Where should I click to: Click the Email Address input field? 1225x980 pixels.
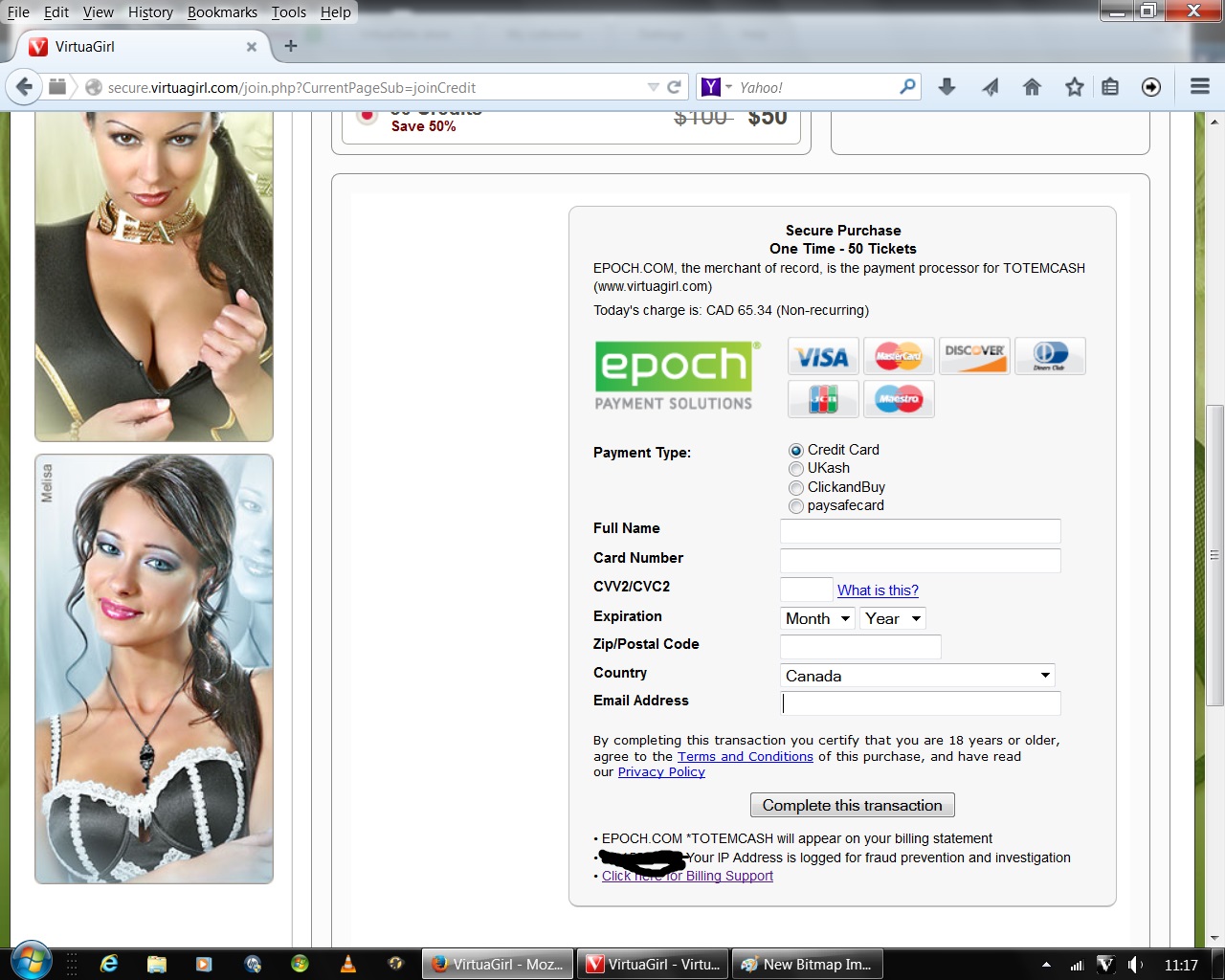921,703
